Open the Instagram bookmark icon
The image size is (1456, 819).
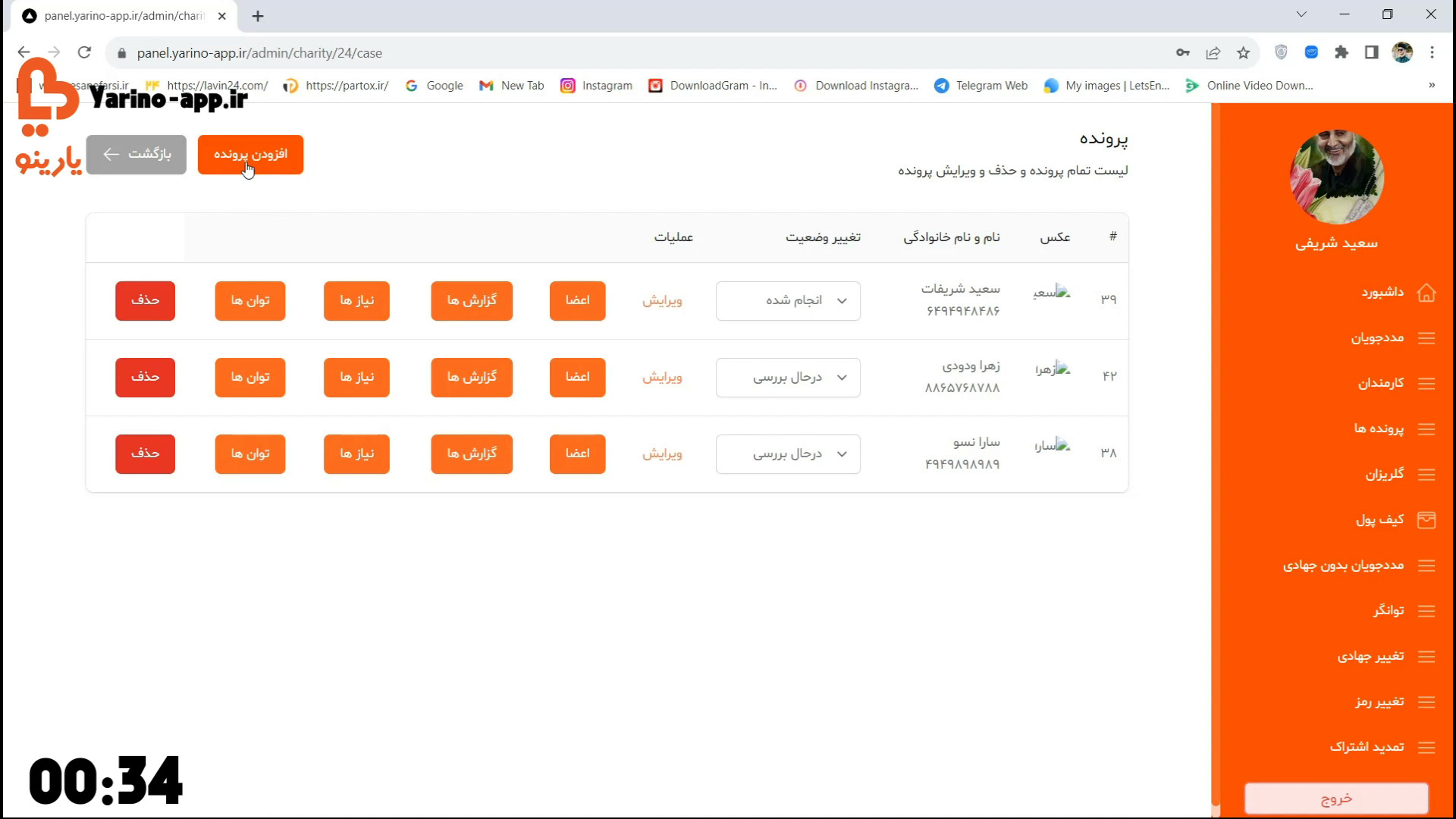[x=567, y=86]
